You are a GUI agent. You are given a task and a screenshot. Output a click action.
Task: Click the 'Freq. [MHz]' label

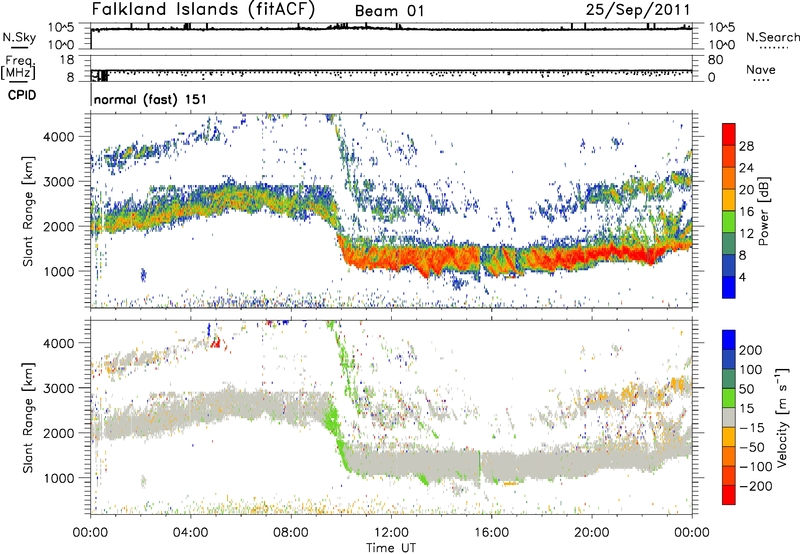19,67
